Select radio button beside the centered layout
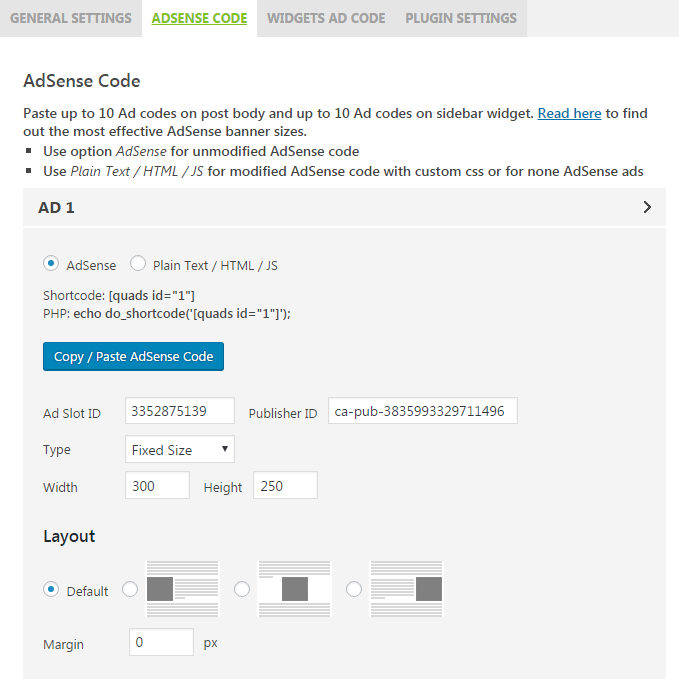The height and width of the screenshot is (679, 679). pyautogui.click(x=241, y=590)
